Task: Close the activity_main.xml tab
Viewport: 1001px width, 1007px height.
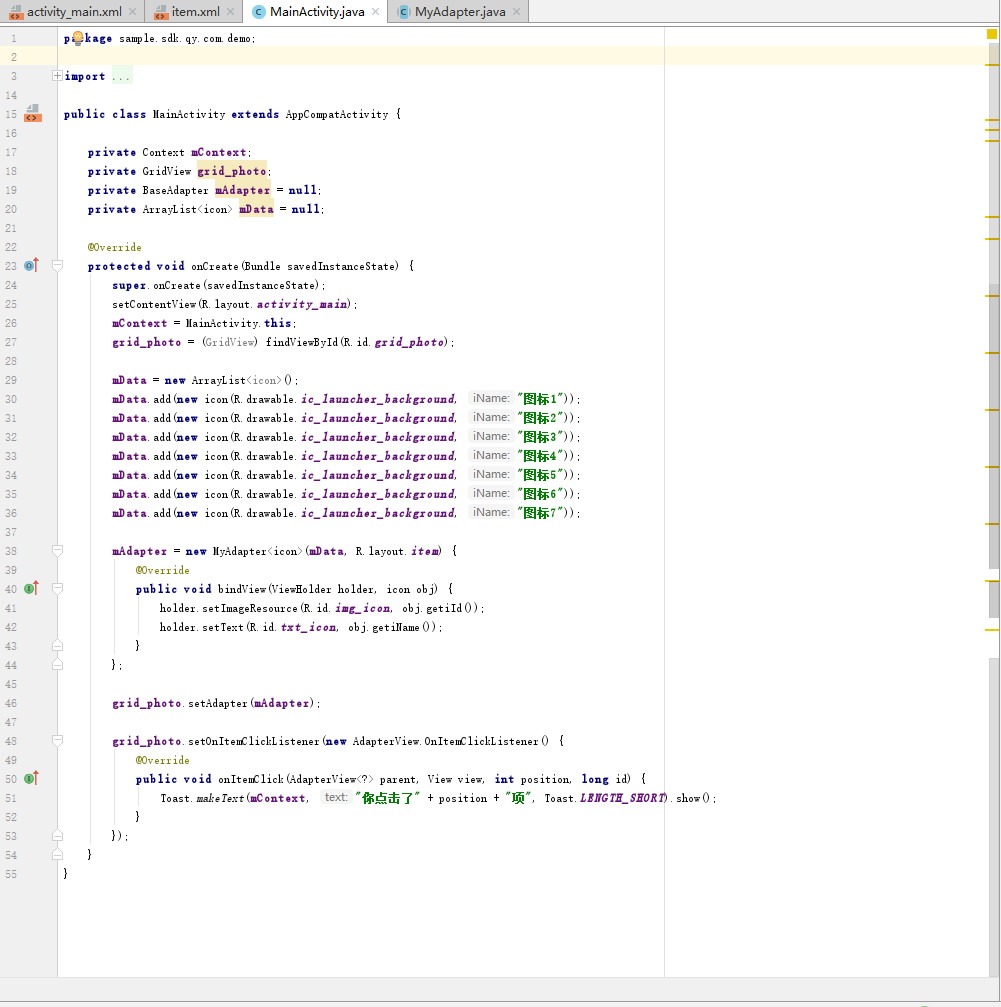Action: coord(133,12)
